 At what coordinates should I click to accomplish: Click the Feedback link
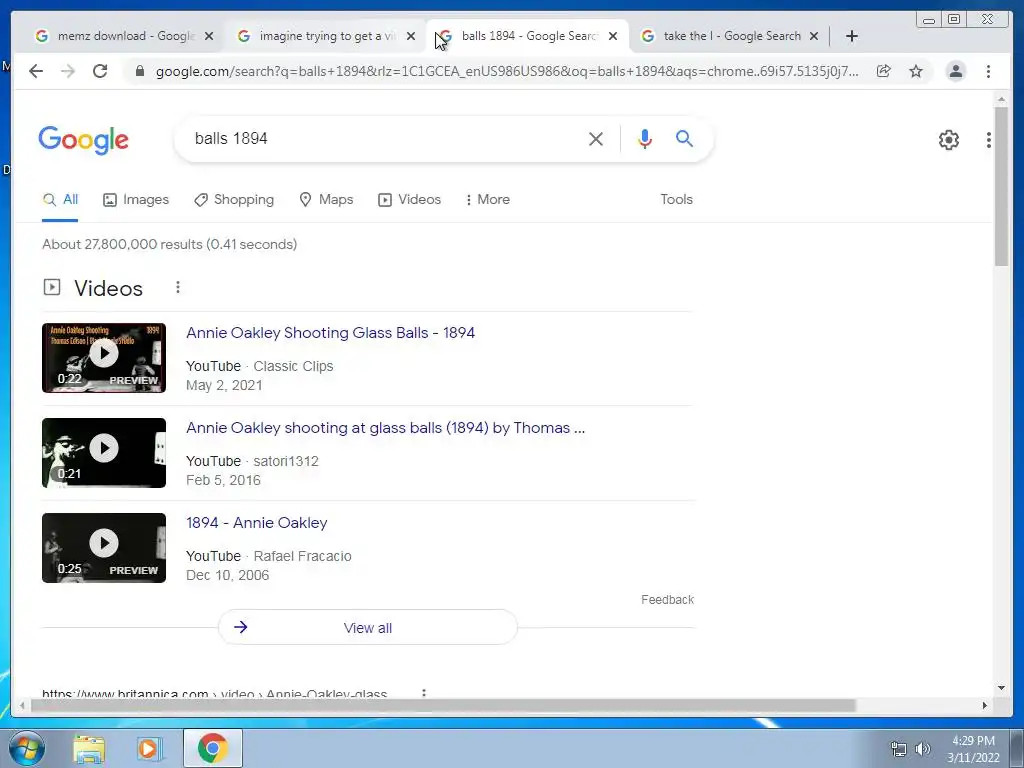667,600
